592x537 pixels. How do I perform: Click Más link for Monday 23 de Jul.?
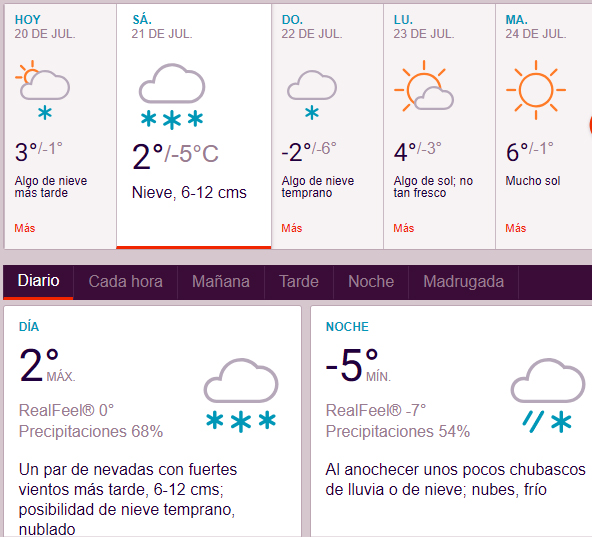point(404,228)
